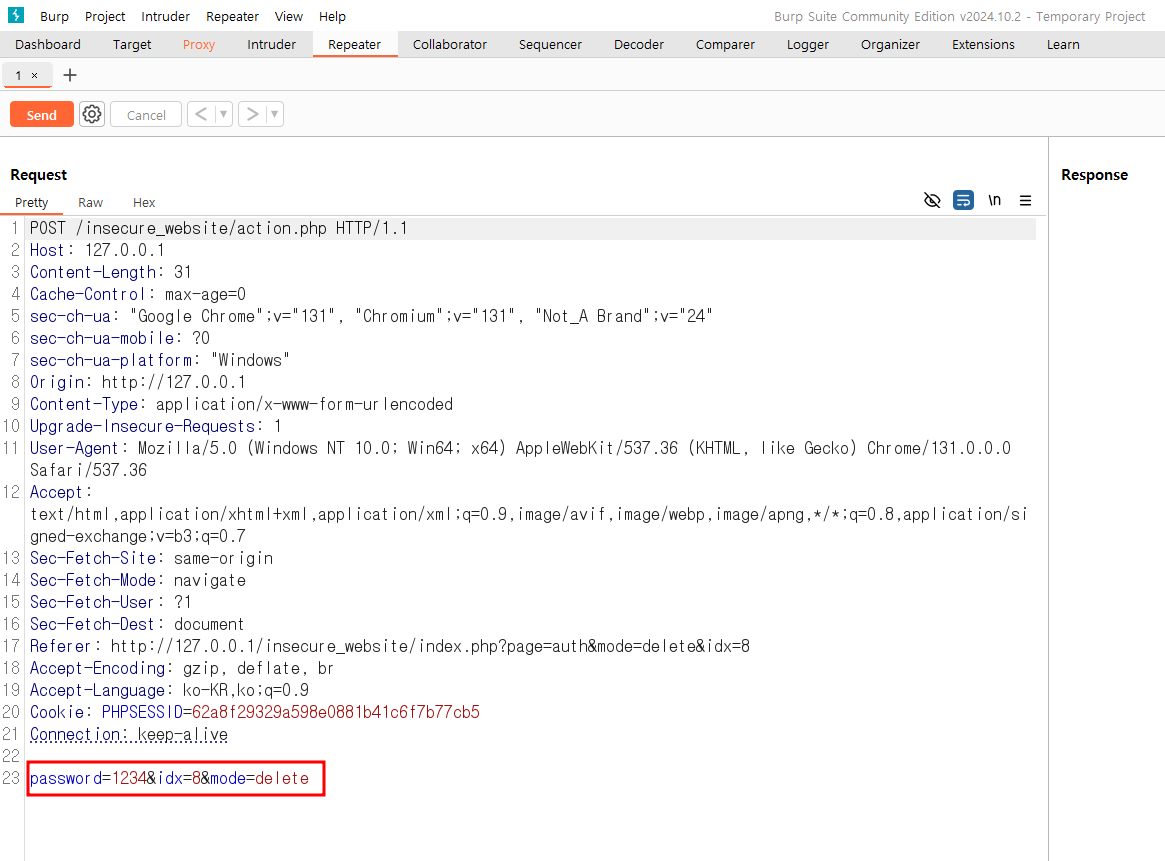The height and width of the screenshot is (861, 1165).
Task: Select the Repeater tool tab
Action: tap(354, 45)
